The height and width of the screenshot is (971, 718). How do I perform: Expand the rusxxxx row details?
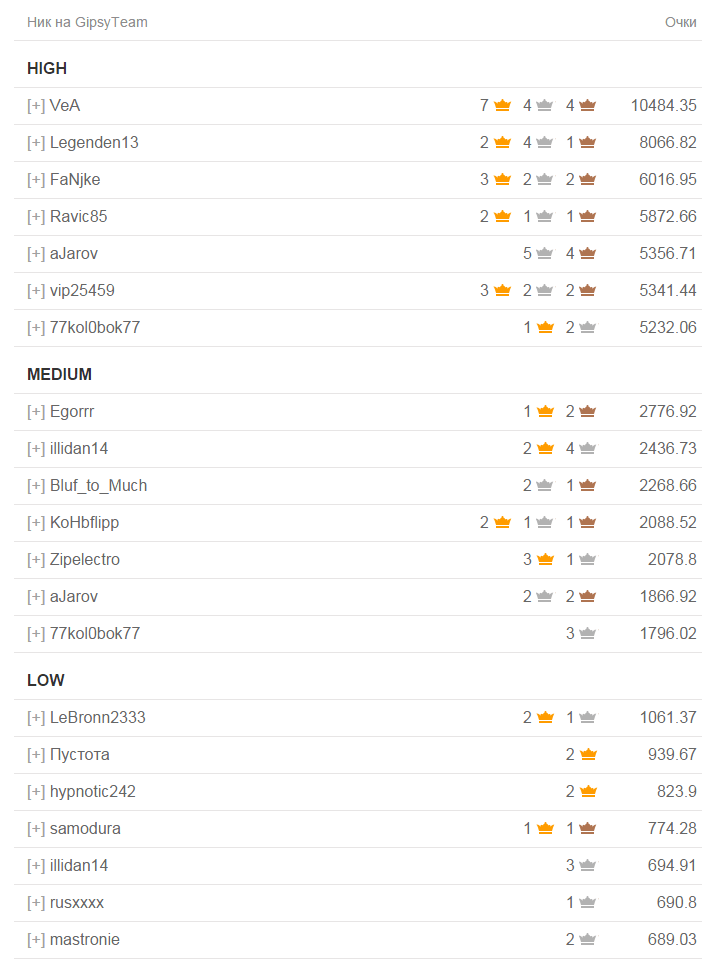[36, 903]
